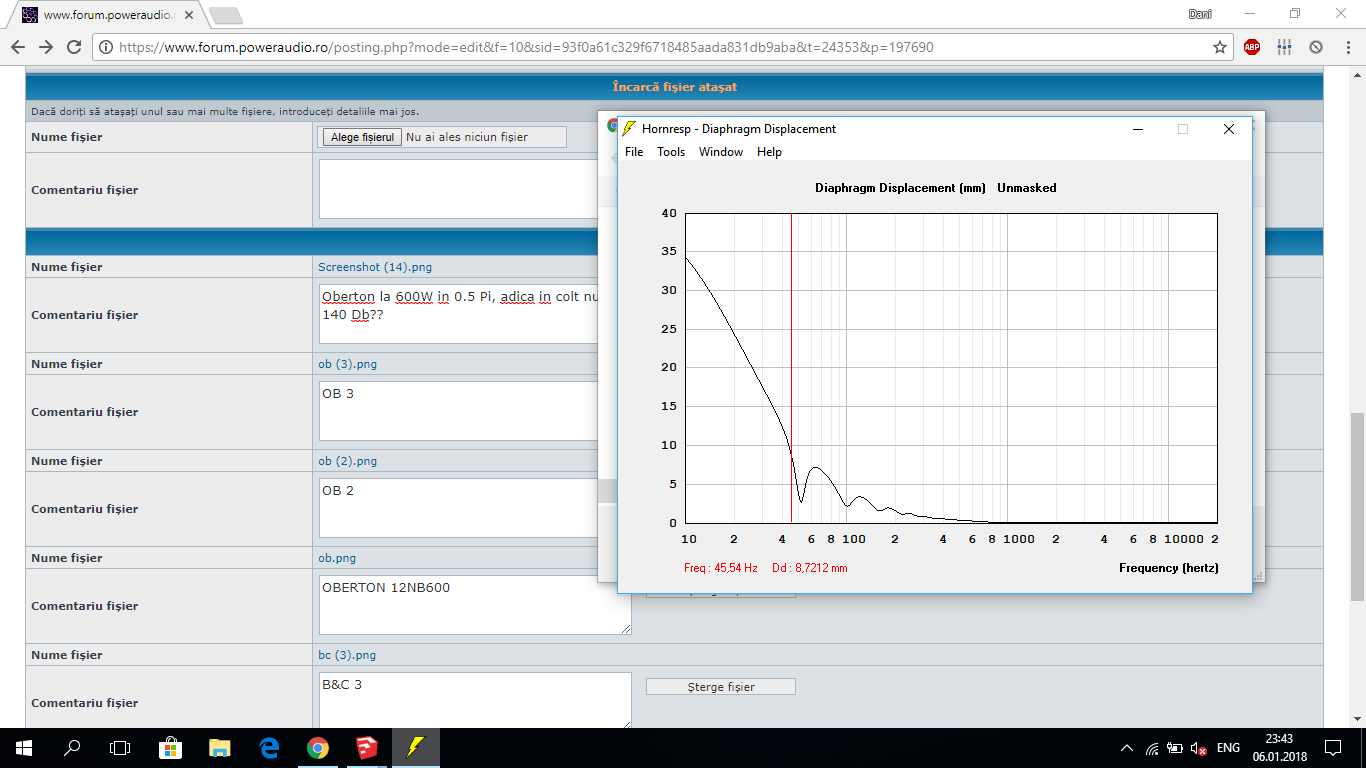Viewport: 1366px width, 768px height.
Task: Click the Alege fișierul button
Action: [x=361, y=137]
